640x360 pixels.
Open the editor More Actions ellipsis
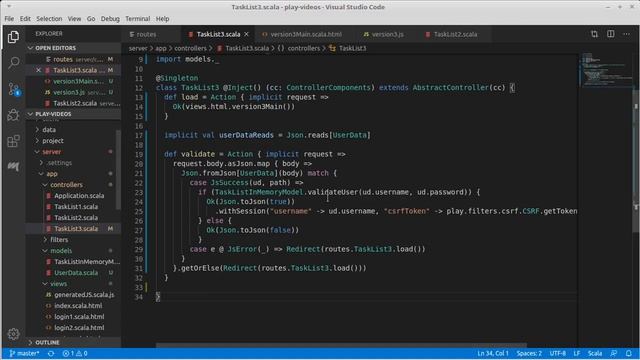pyautogui.click(x=627, y=34)
